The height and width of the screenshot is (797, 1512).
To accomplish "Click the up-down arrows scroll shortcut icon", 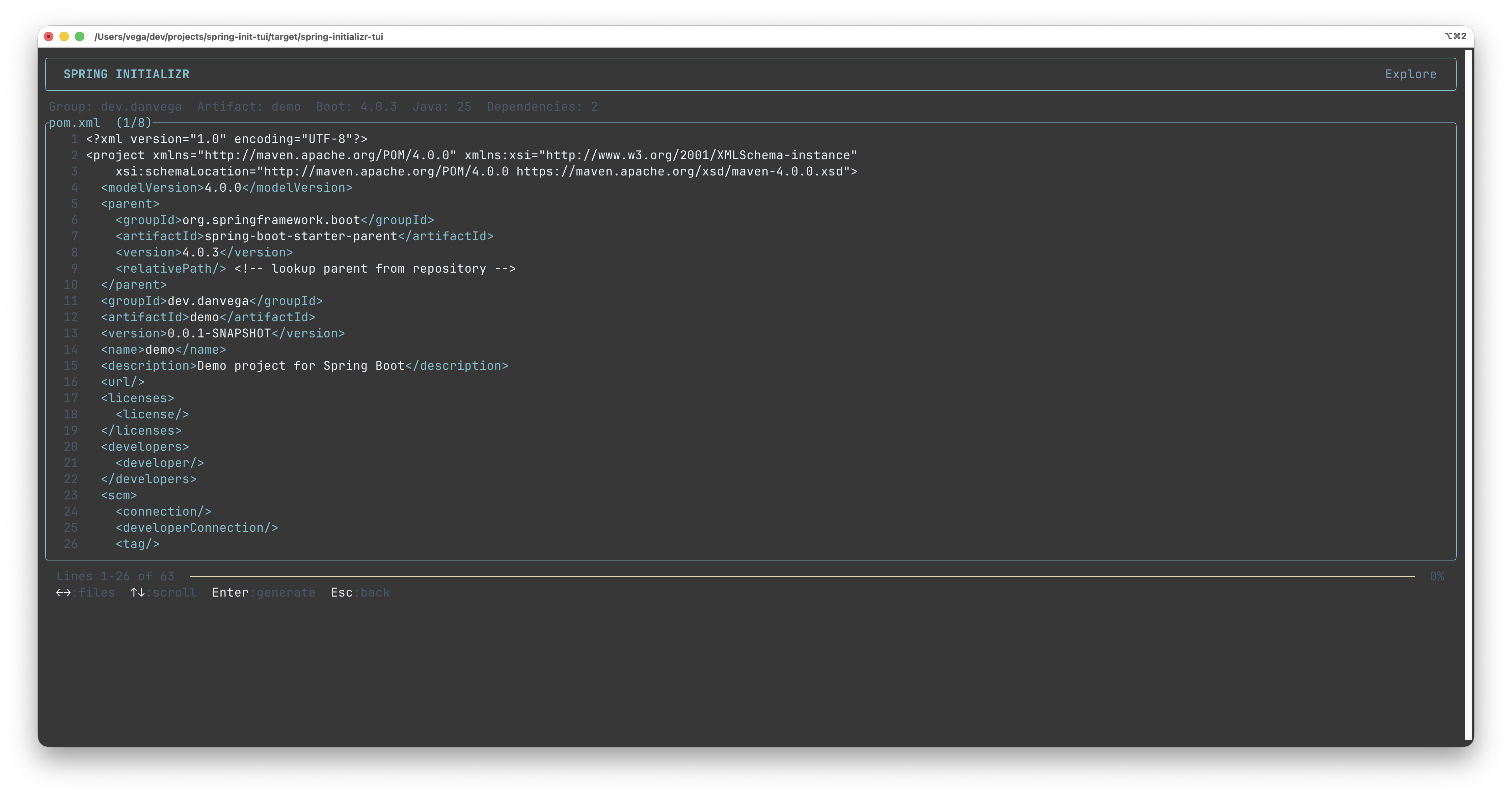I will [137, 593].
